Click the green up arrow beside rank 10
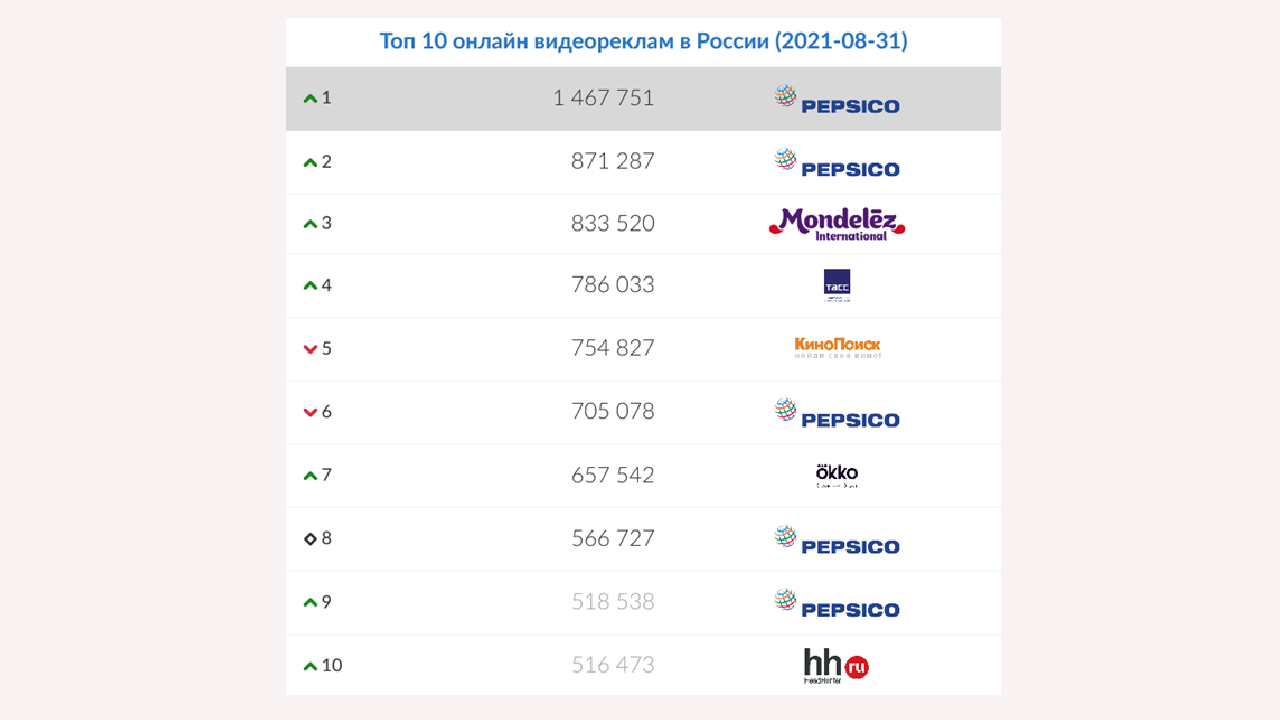The image size is (1280, 720). [x=310, y=666]
